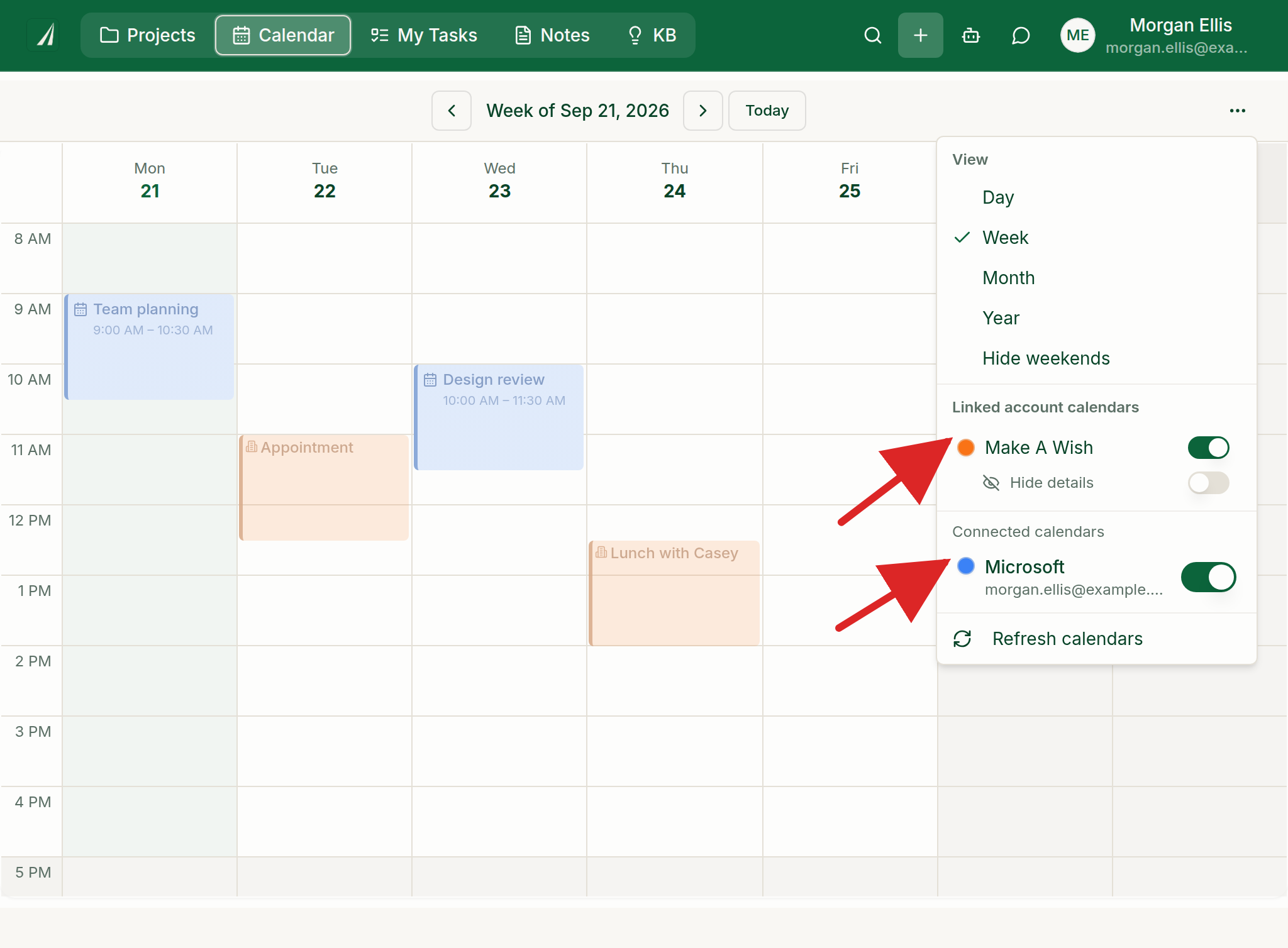Open the KB tab
1288x948 pixels.
point(652,35)
